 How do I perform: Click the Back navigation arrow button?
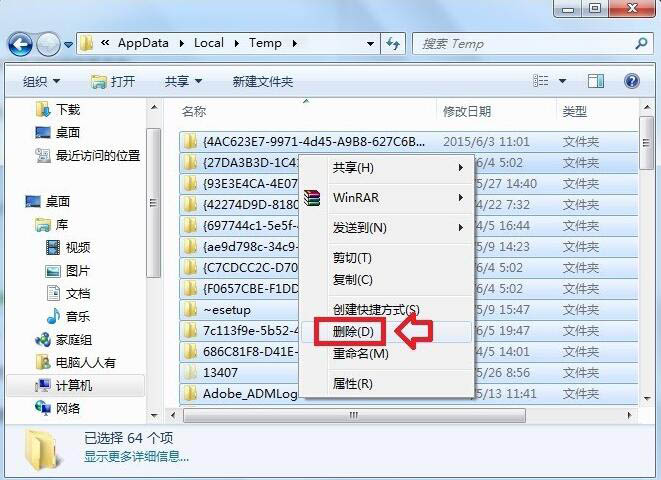click(x=20, y=44)
